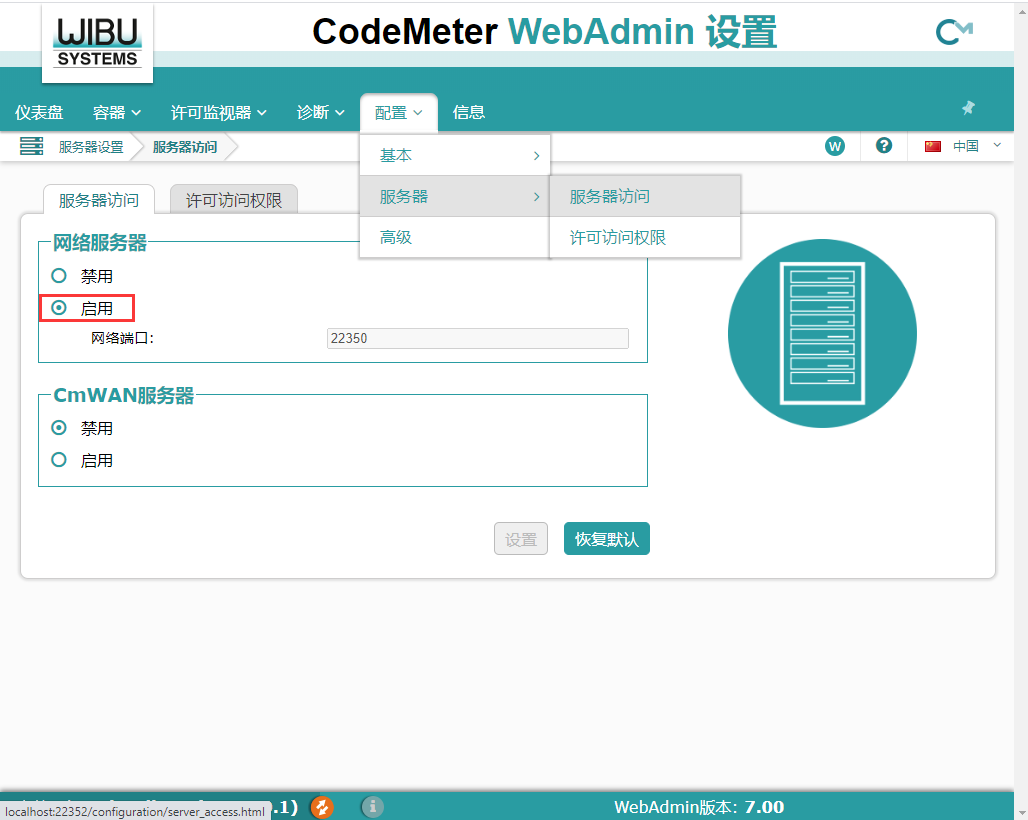The width and height of the screenshot is (1028, 820).
Task: Open the 仪表盘 menu item
Action: point(39,113)
